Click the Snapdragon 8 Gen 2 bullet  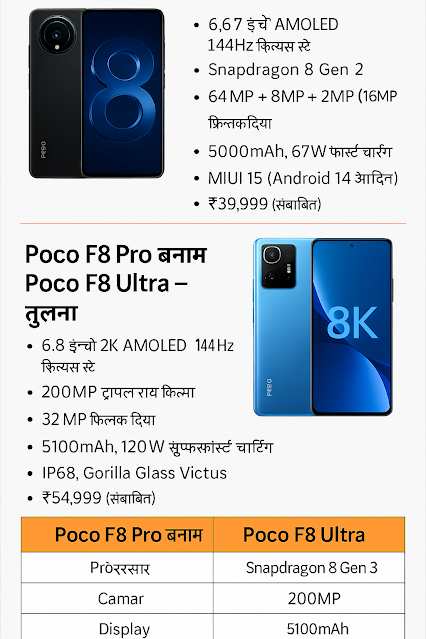pos(285,70)
